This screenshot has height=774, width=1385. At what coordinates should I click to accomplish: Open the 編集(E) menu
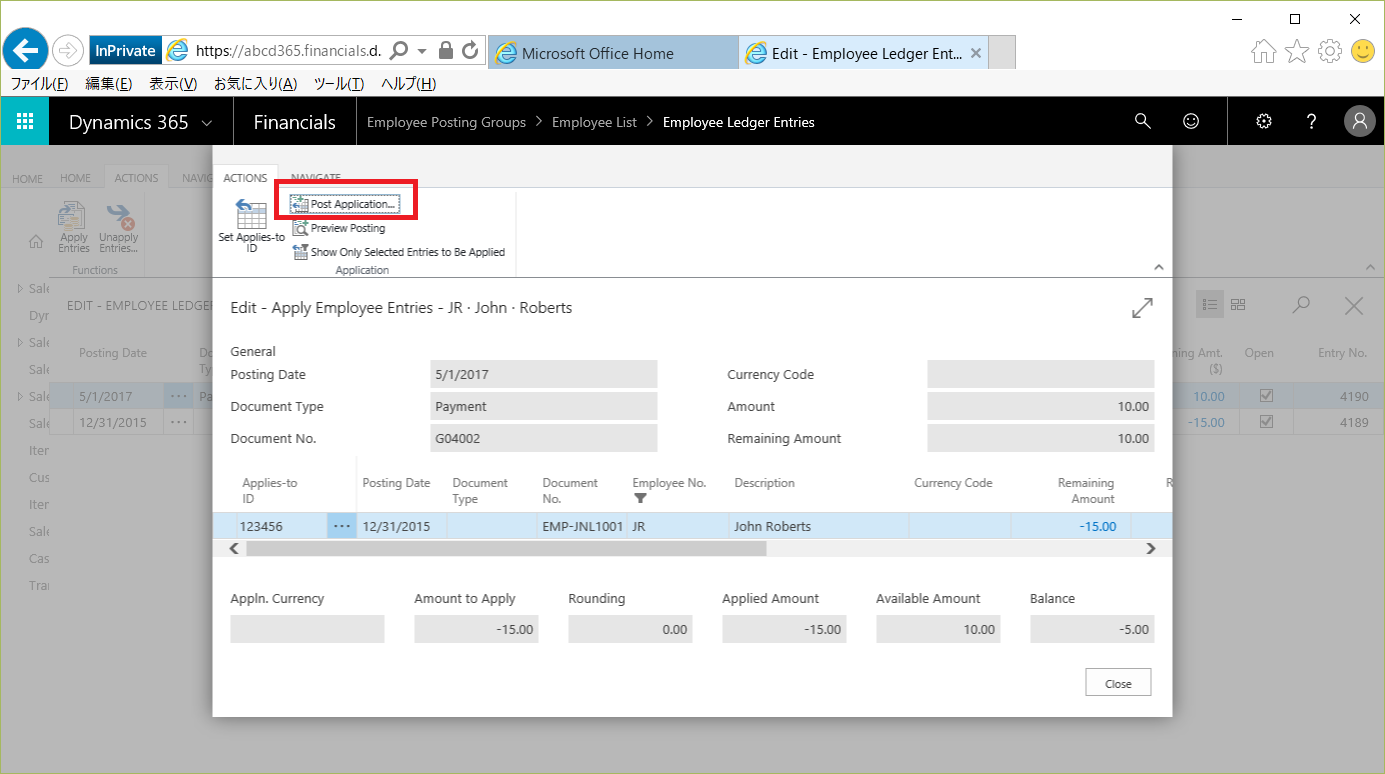(x=109, y=84)
